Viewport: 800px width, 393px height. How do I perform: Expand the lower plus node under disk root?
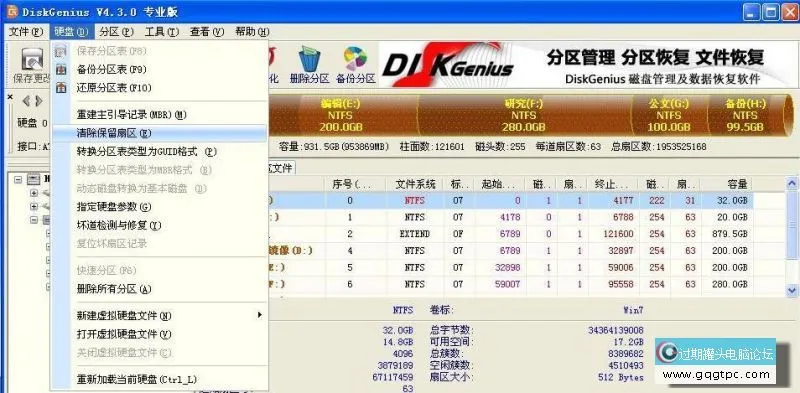[34, 207]
